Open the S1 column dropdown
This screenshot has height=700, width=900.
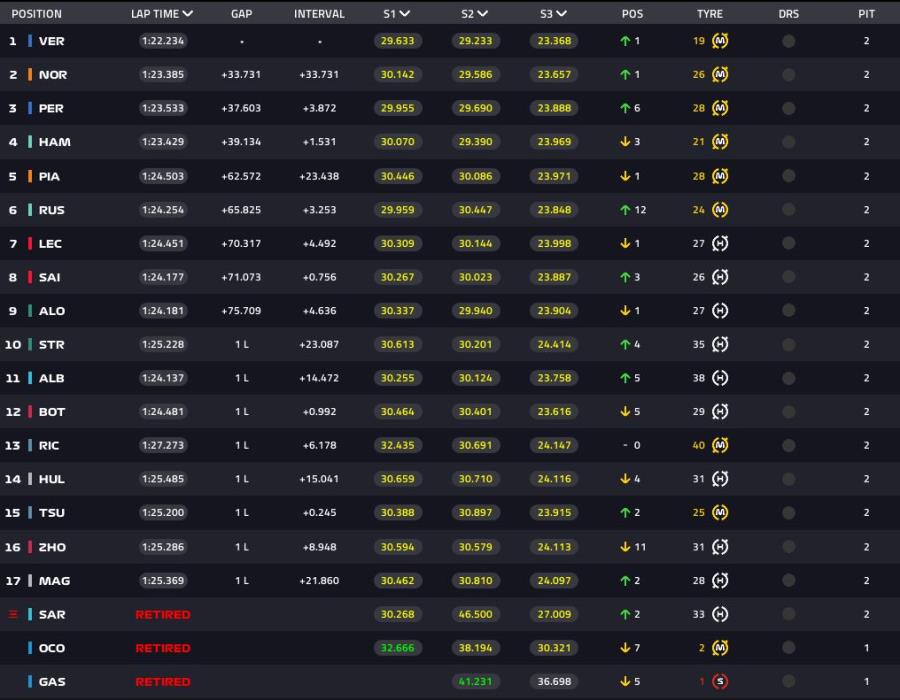coord(404,14)
